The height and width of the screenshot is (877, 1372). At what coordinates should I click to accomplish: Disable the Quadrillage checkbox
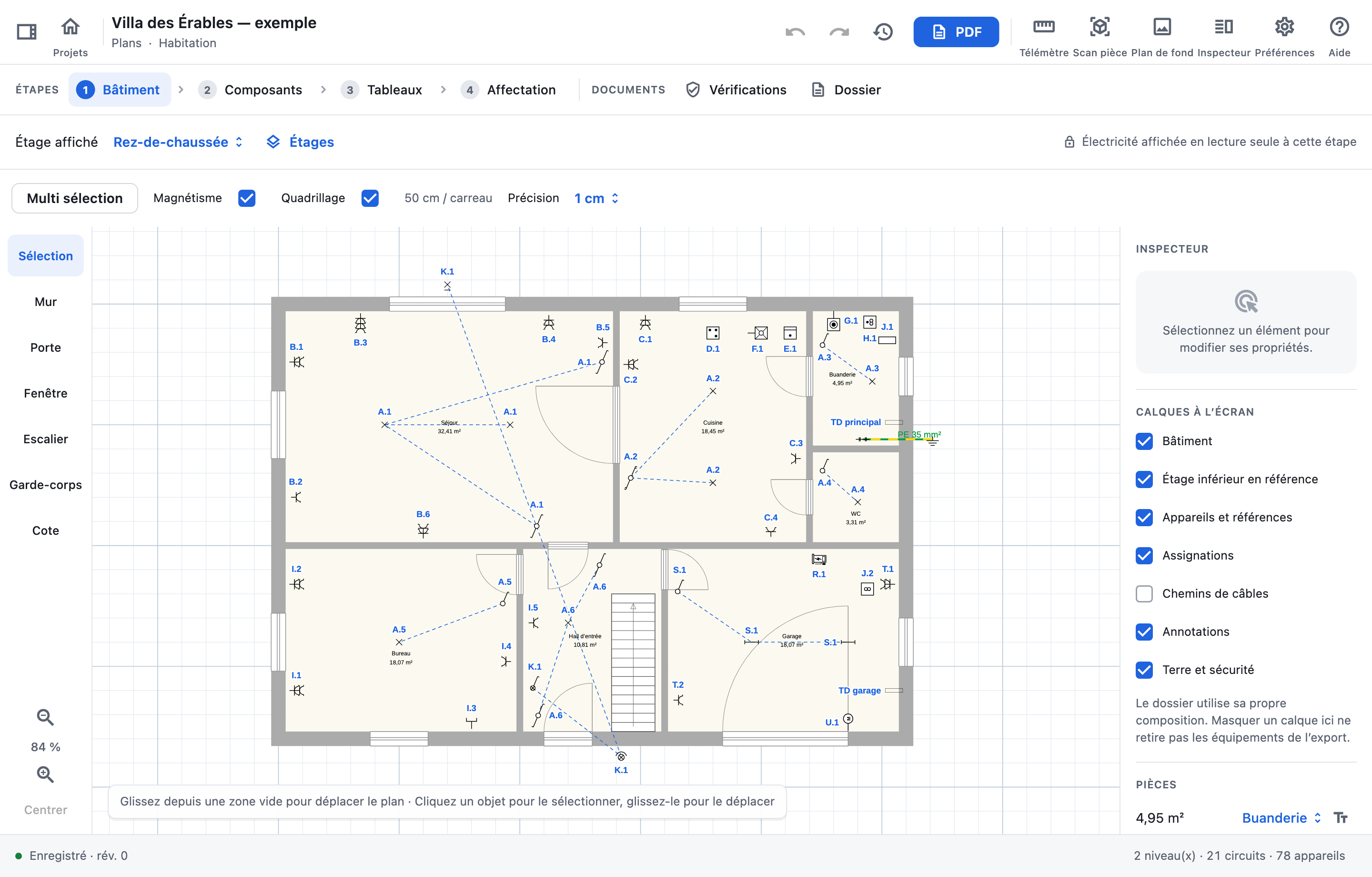pyautogui.click(x=370, y=198)
